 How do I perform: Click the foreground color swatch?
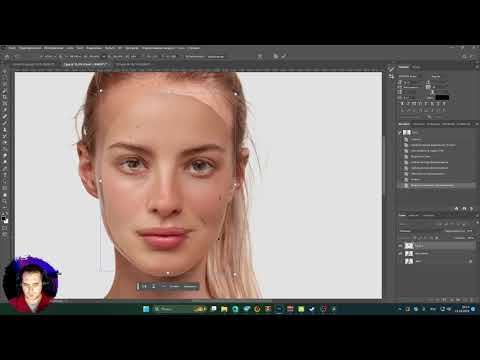[3, 219]
